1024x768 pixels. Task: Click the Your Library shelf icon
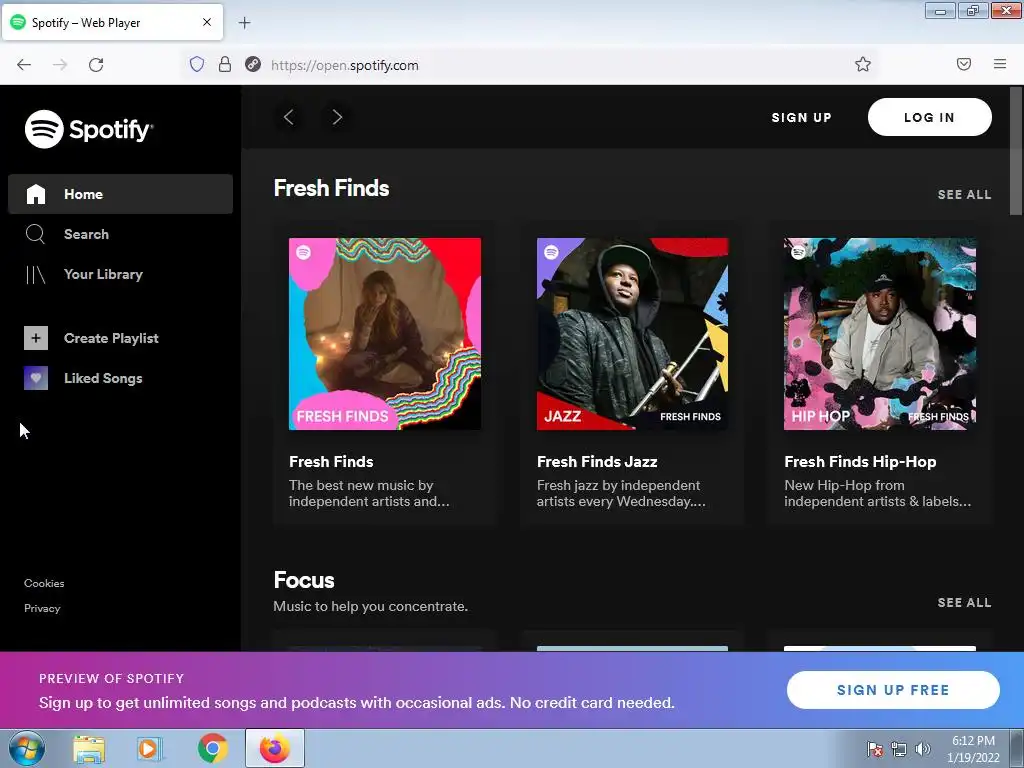[x=35, y=275]
